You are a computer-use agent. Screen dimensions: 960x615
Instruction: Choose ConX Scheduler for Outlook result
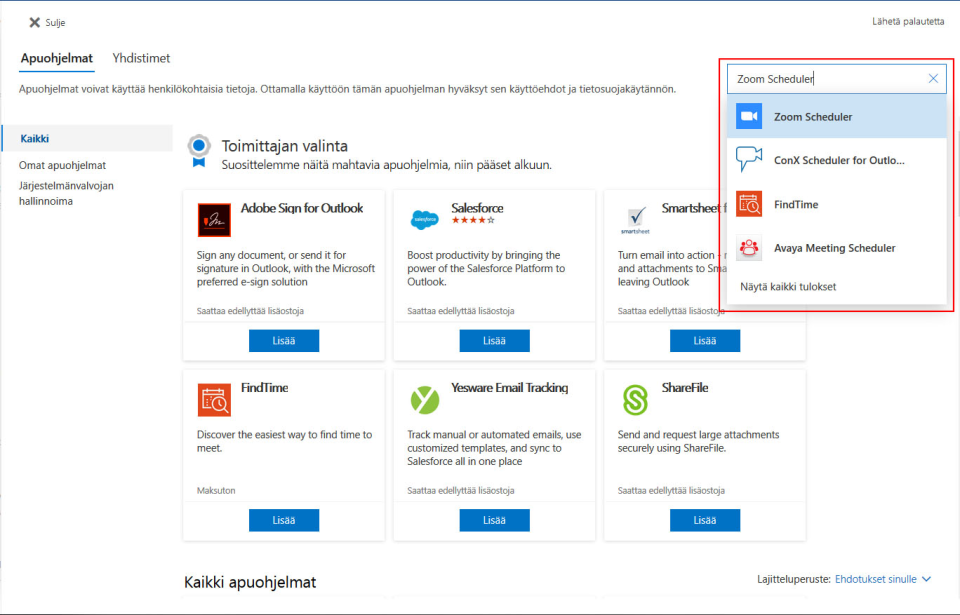pyautogui.click(x=837, y=160)
